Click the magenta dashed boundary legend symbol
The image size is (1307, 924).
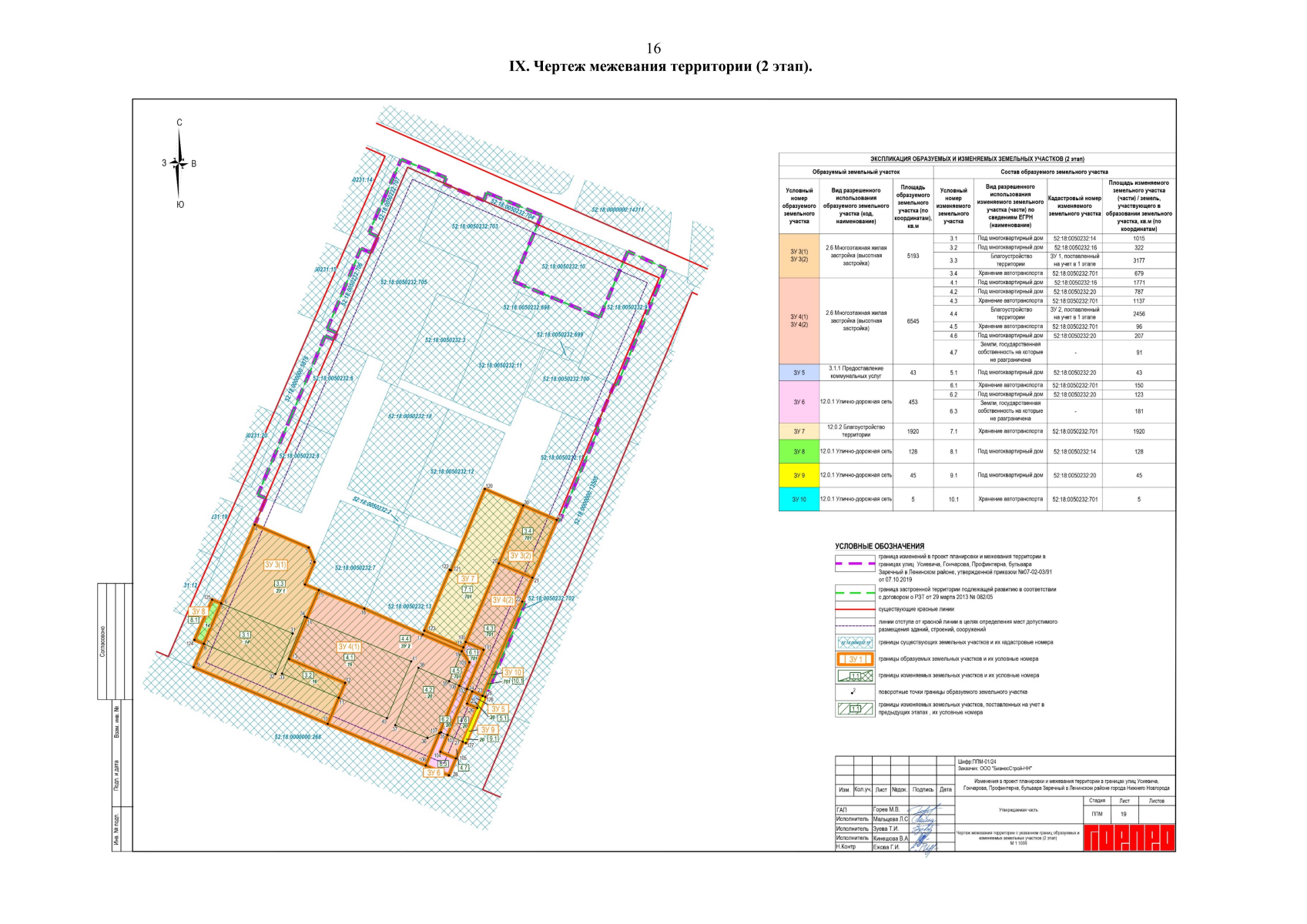tap(855, 564)
